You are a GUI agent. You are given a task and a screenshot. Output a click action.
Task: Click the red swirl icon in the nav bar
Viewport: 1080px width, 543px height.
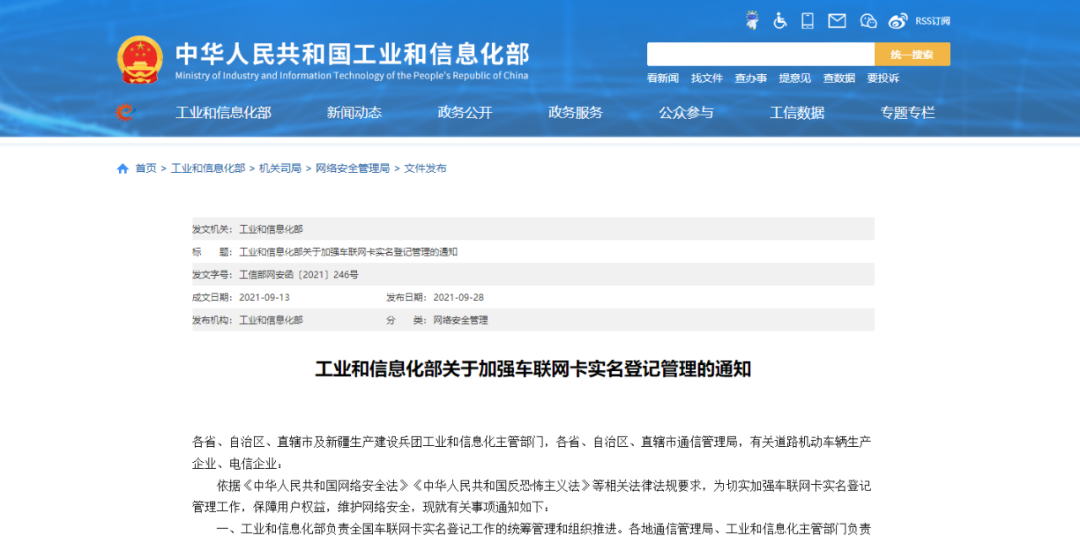click(x=125, y=112)
